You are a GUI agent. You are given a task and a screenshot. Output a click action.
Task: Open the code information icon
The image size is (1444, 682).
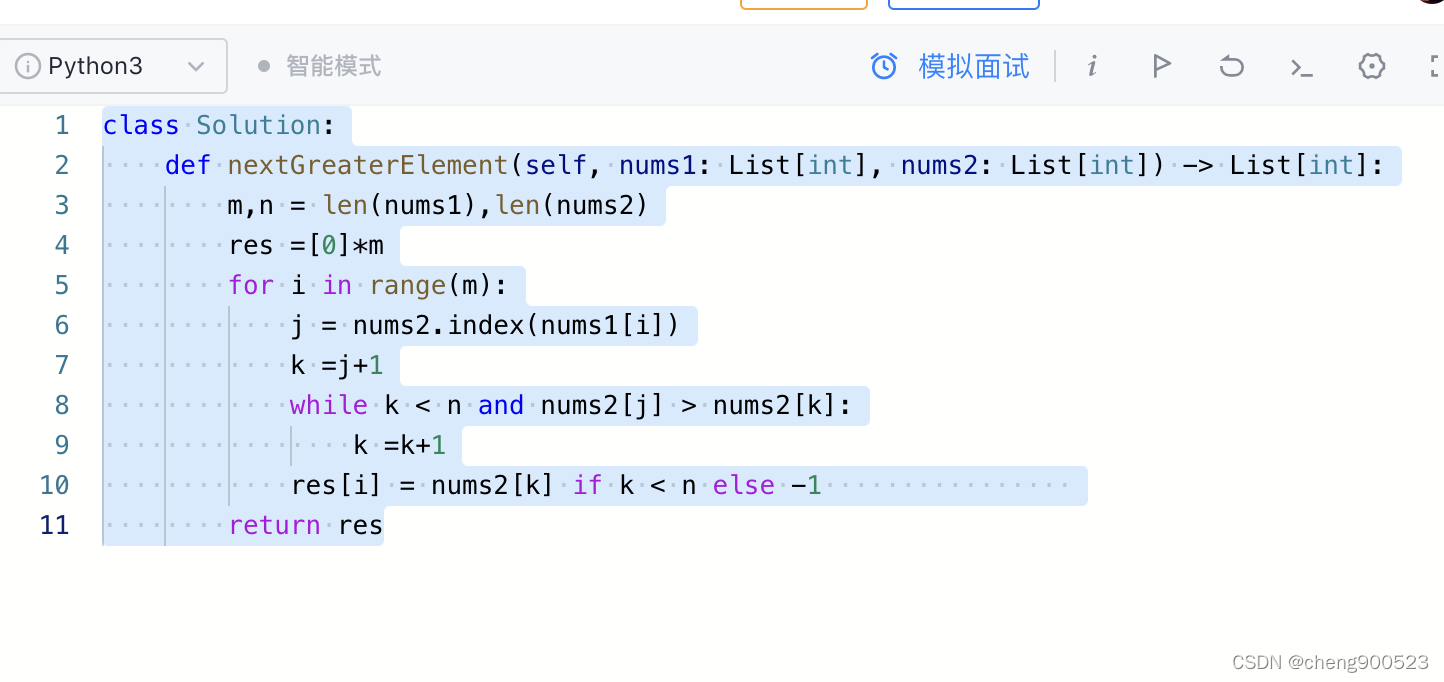[x=1092, y=66]
